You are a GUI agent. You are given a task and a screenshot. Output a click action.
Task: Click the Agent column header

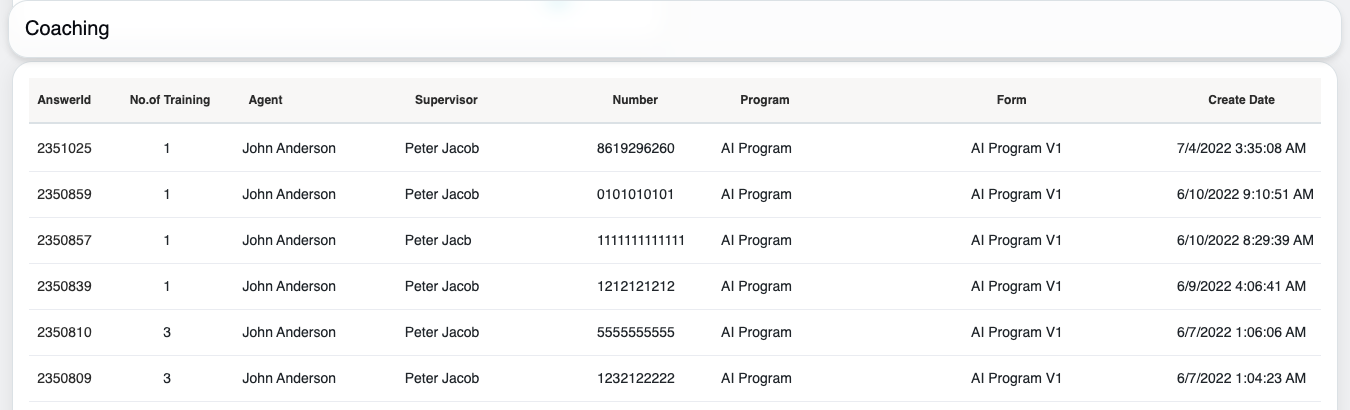(265, 100)
